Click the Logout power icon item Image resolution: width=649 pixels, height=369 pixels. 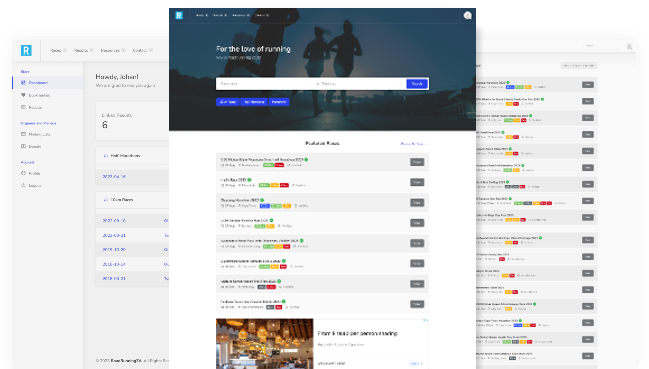(31, 185)
